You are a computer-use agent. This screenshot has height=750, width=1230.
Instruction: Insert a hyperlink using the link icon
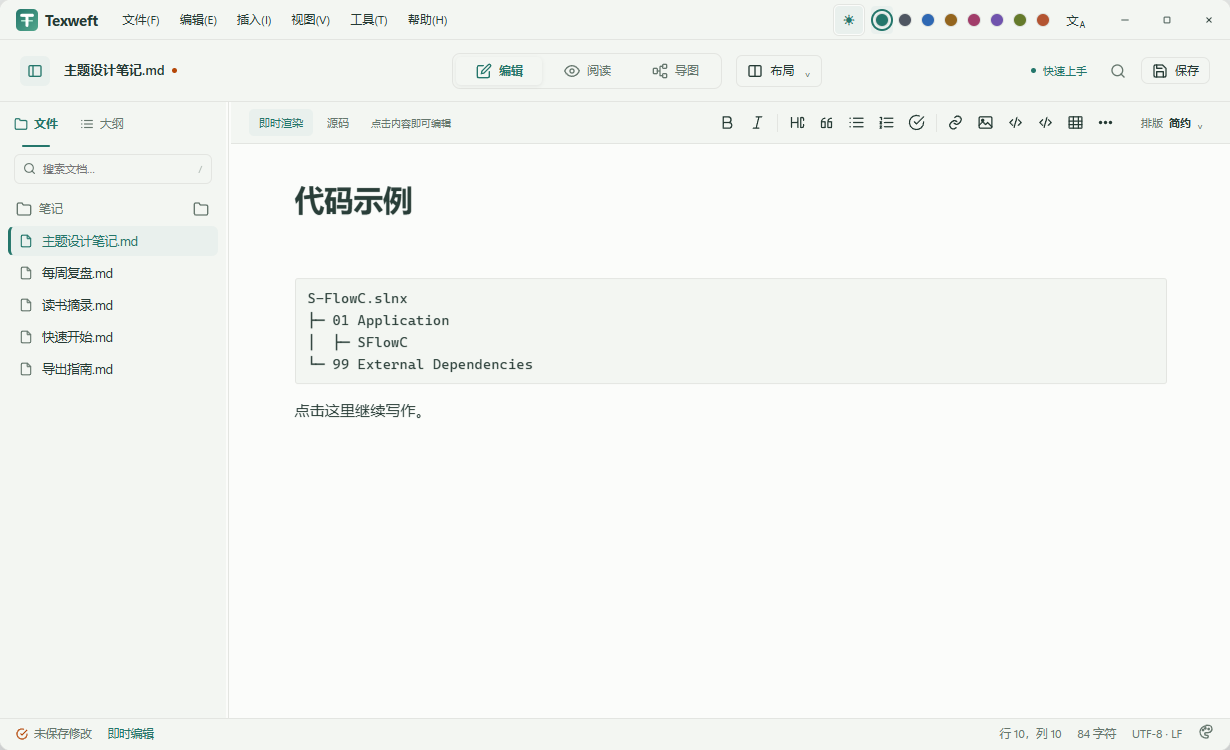tap(955, 123)
